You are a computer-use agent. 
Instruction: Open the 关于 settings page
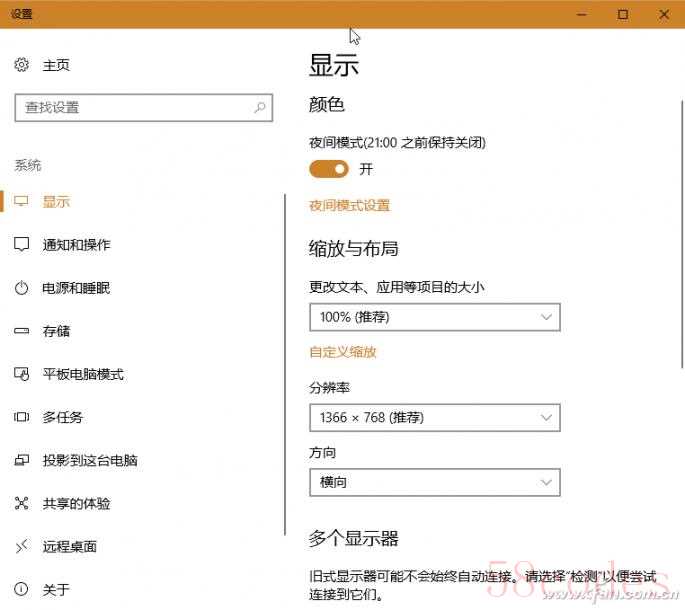click(x=56, y=590)
